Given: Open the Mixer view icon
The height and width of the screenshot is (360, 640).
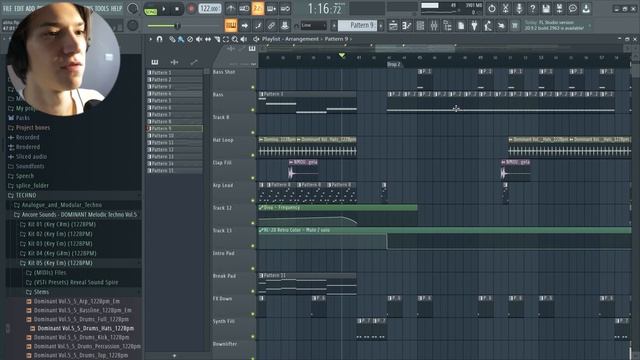Looking at the screenshot, I should [433, 26].
